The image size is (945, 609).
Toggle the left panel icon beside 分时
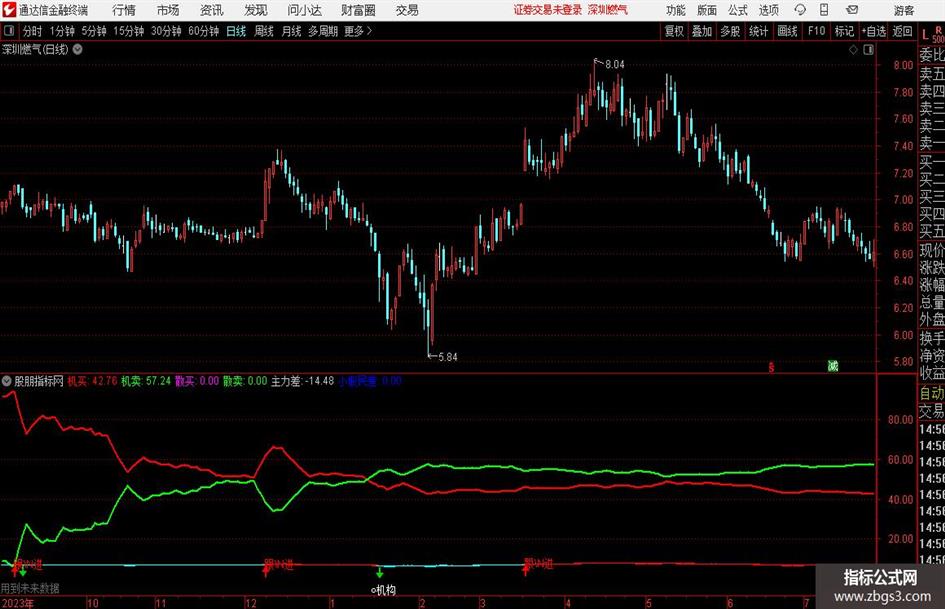(9, 31)
